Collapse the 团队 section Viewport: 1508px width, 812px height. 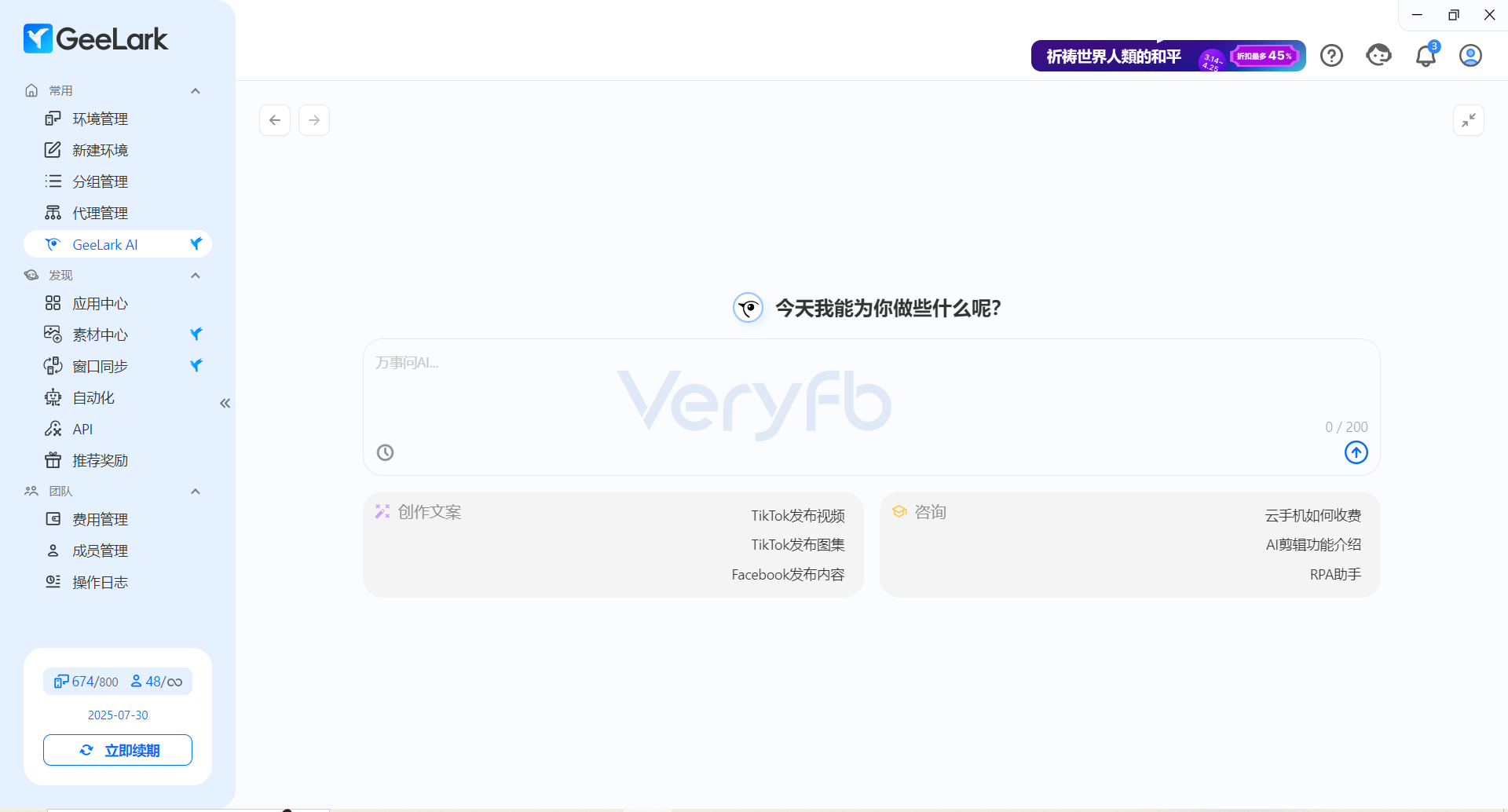(196, 492)
